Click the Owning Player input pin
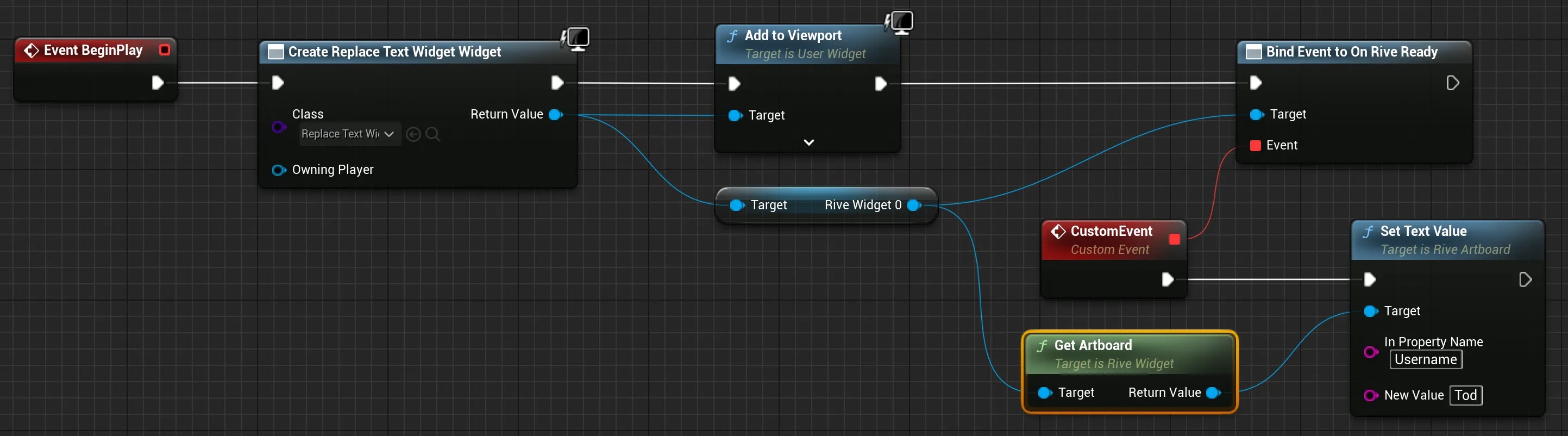Screen dimensions: 1568x436 279,170
